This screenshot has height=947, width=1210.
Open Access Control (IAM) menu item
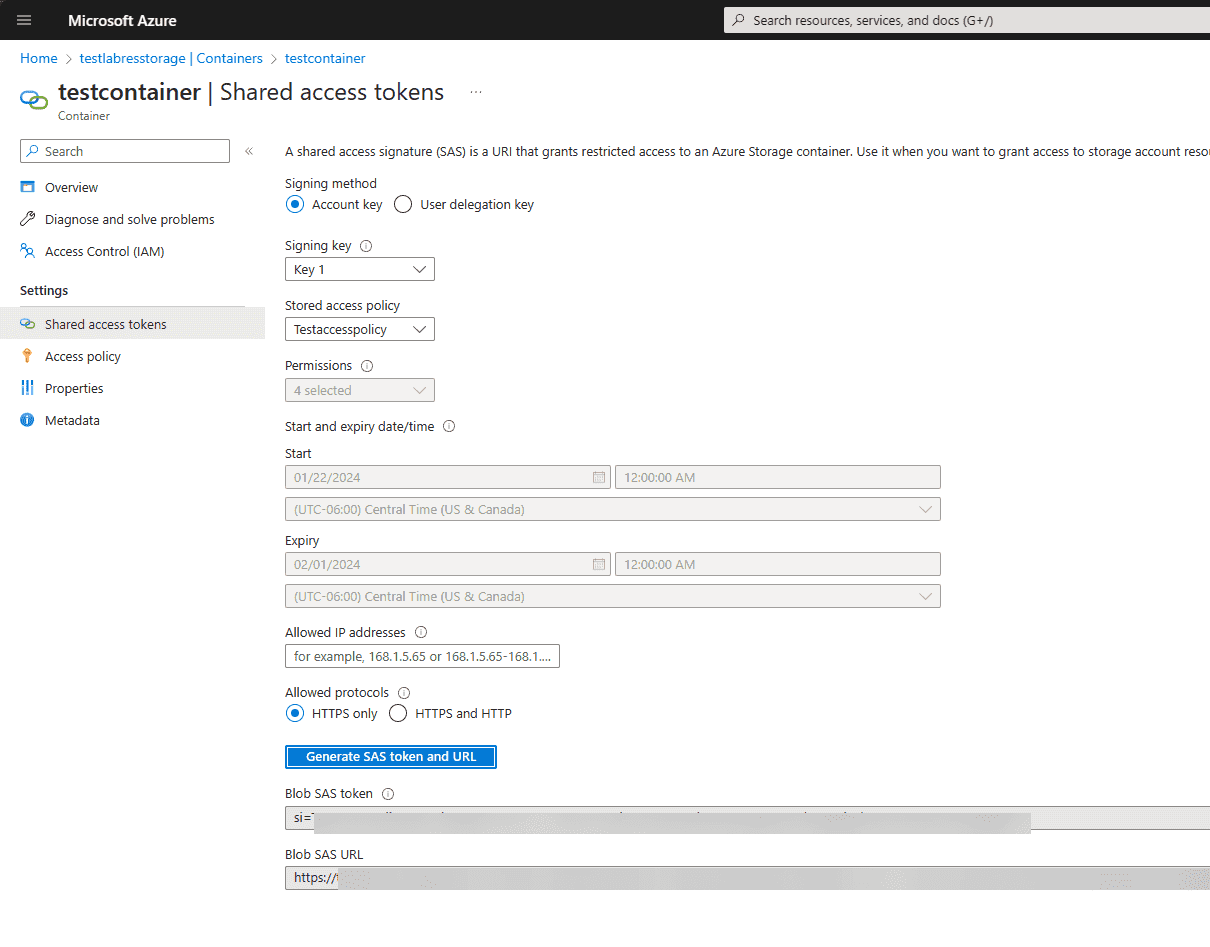click(x=105, y=251)
